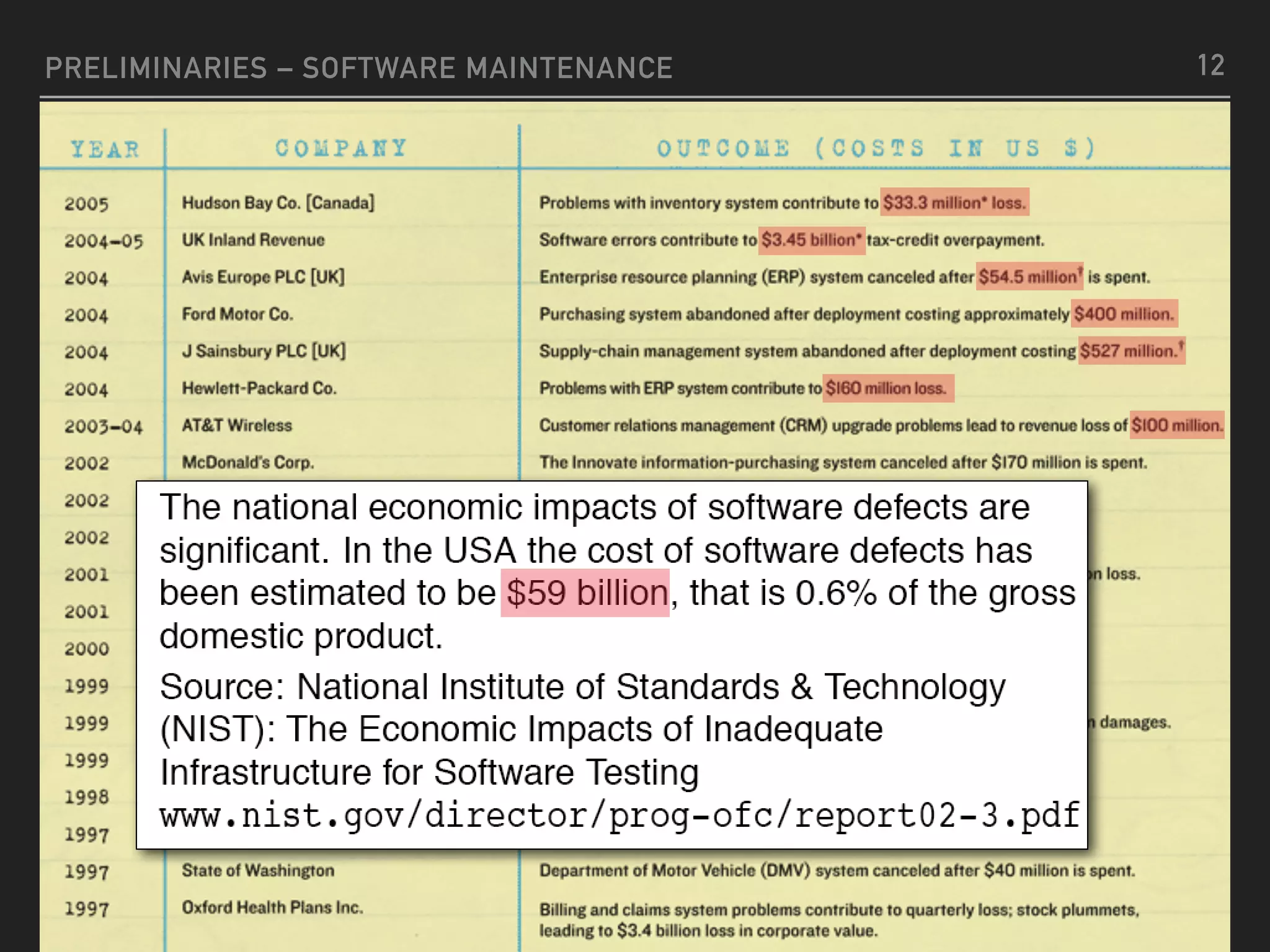This screenshot has width=1270, height=952.
Task: Select the 'AT&T Wireless' entry
Action: pyautogui.click(x=236, y=425)
